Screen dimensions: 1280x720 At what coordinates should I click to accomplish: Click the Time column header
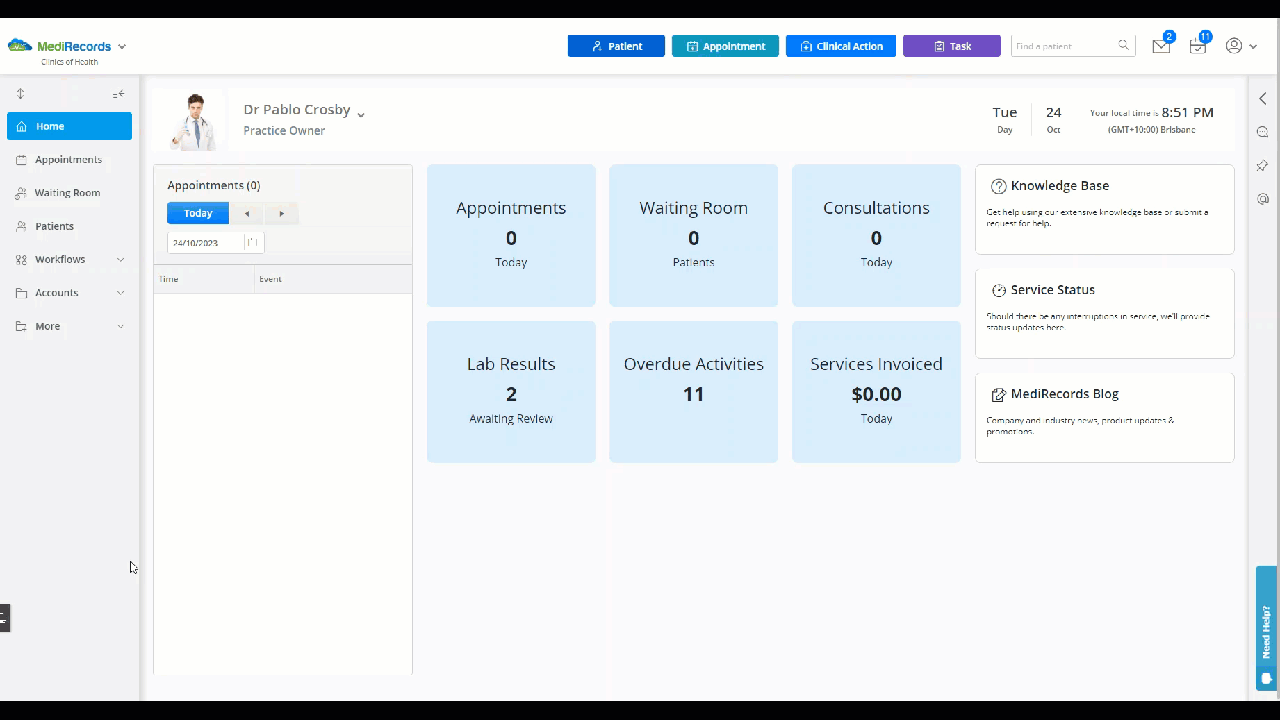204,279
